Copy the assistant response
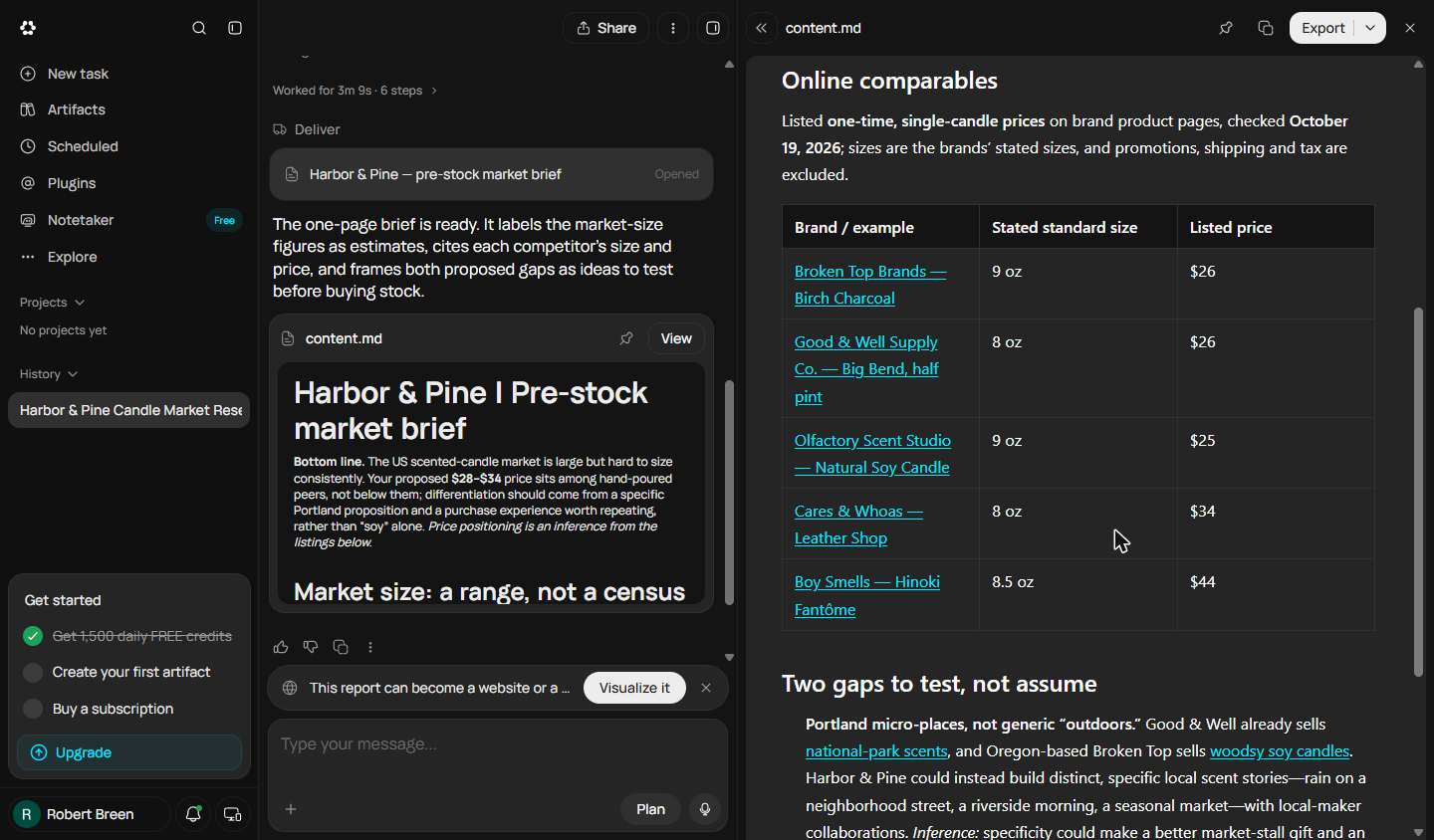Screen dimensions: 1434x840 (341, 647)
